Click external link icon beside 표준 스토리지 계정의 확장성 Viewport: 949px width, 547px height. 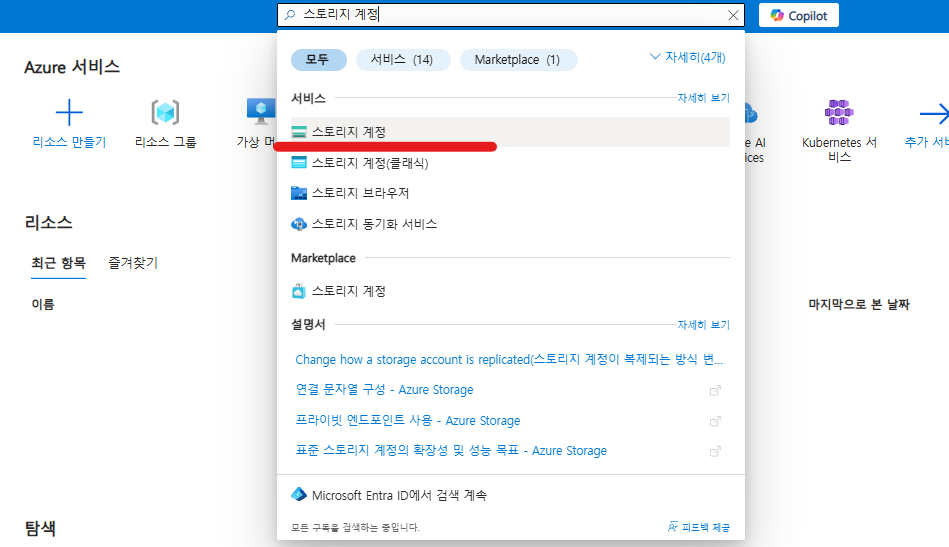coord(715,451)
